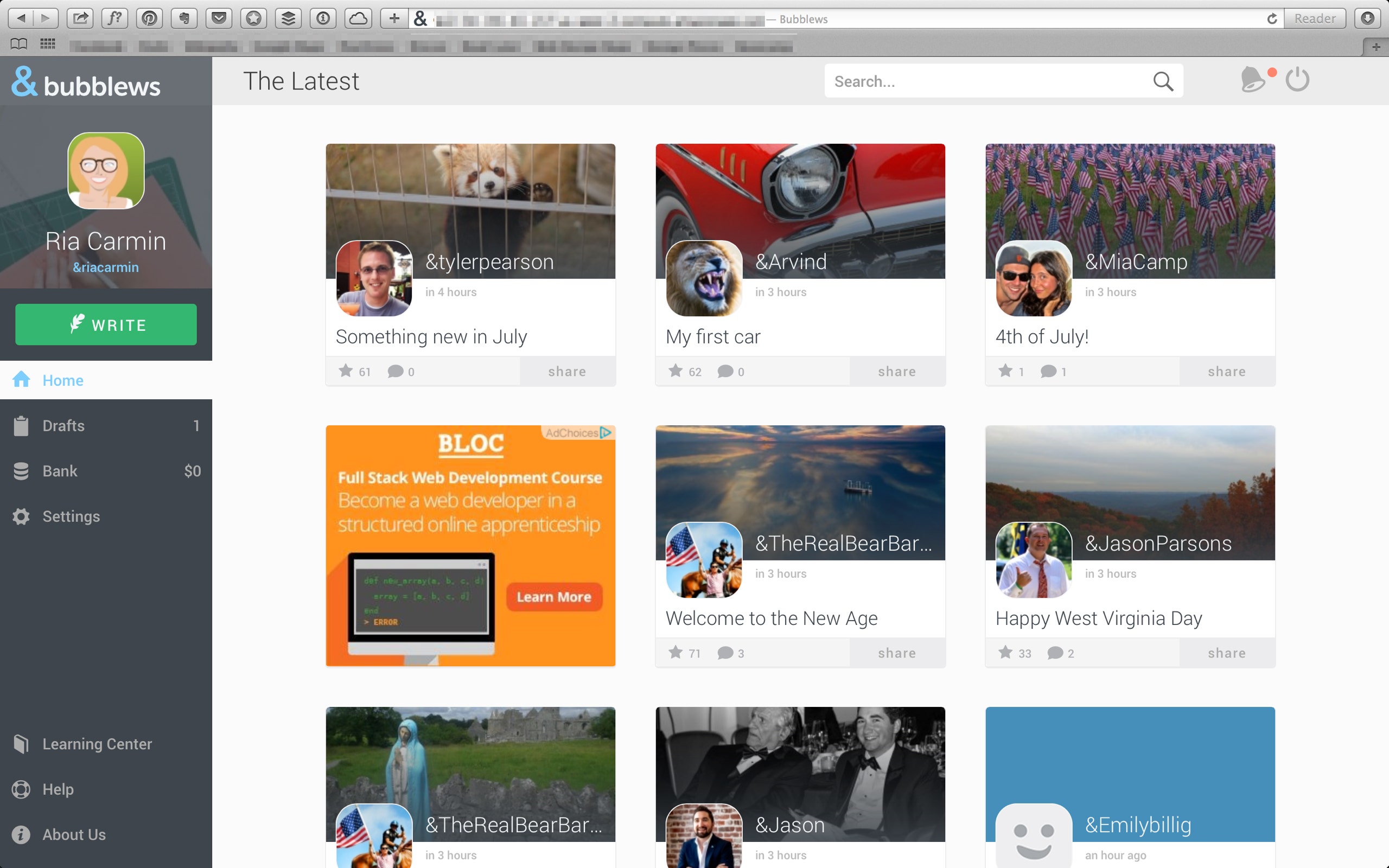Star the Welcome to the New Age post

click(676, 653)
